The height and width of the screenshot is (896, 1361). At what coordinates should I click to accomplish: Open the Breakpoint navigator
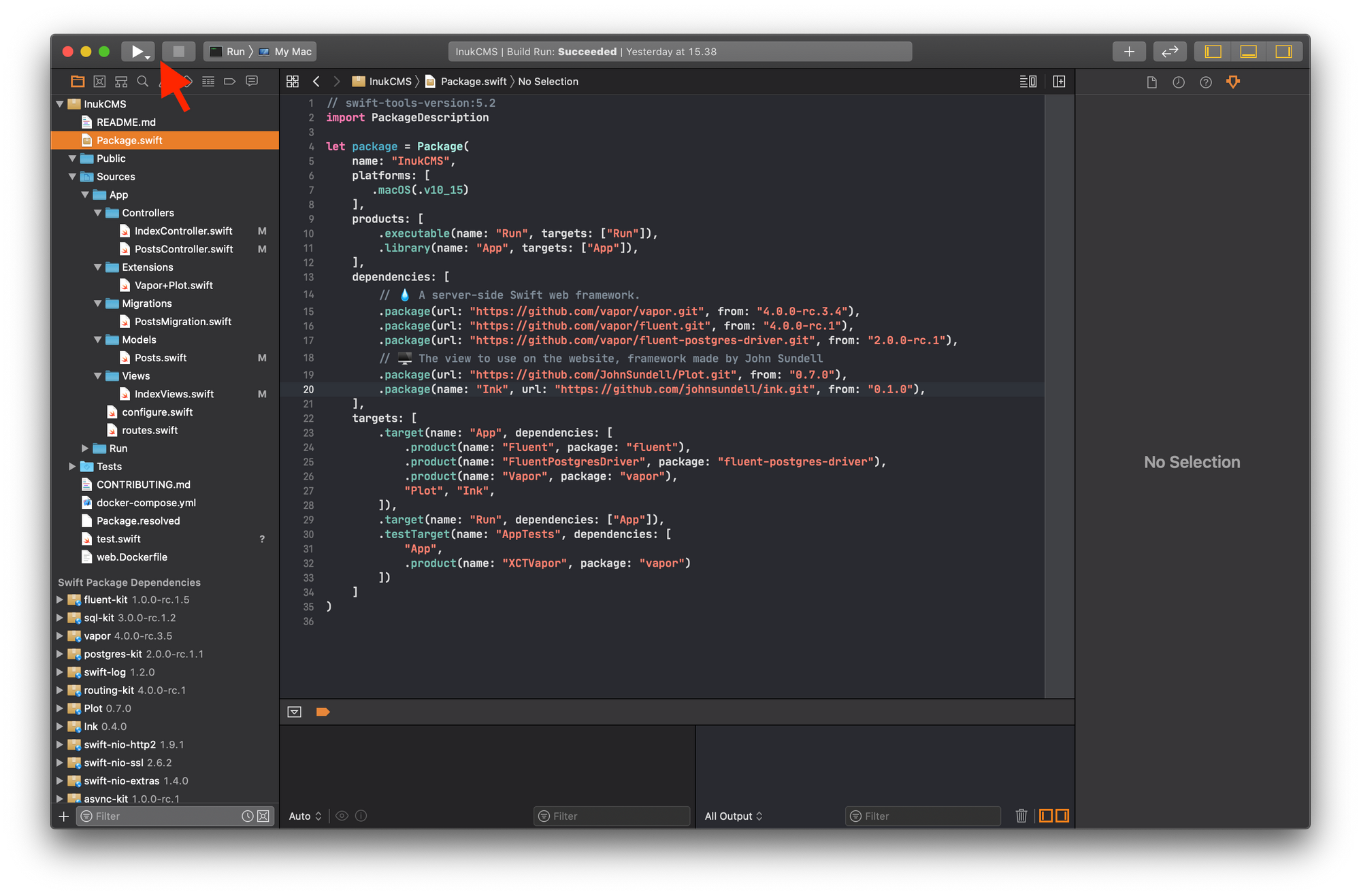tap(230, 82)
